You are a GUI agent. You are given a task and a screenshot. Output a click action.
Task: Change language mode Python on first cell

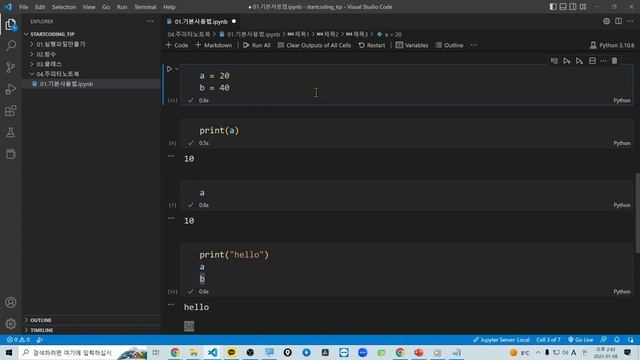[622, 100]
